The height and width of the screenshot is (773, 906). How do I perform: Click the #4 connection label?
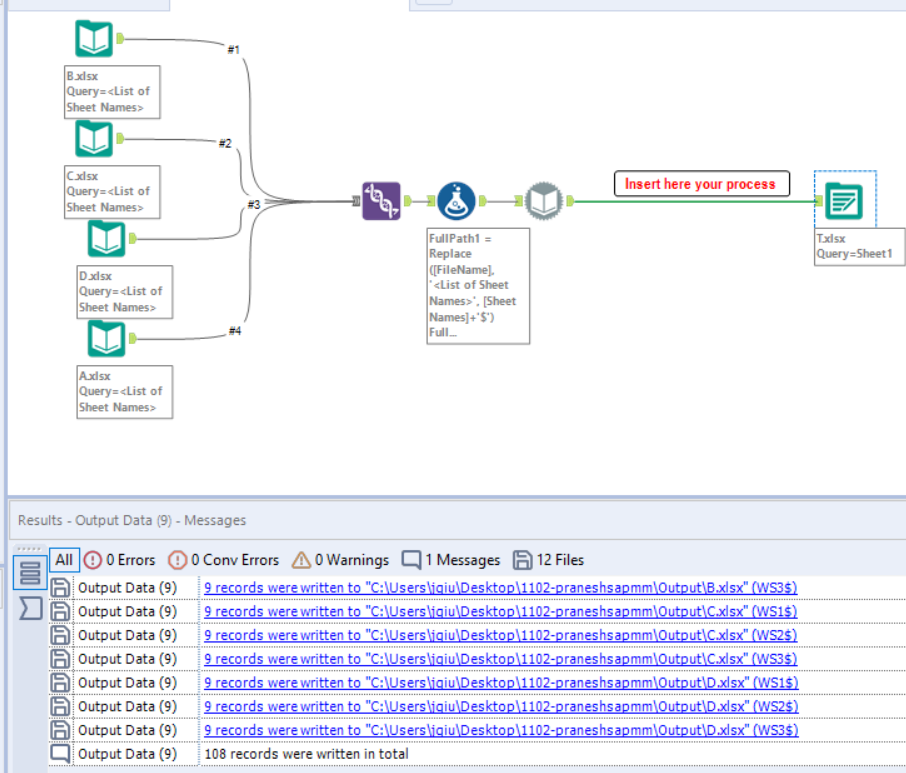[235, 331]
